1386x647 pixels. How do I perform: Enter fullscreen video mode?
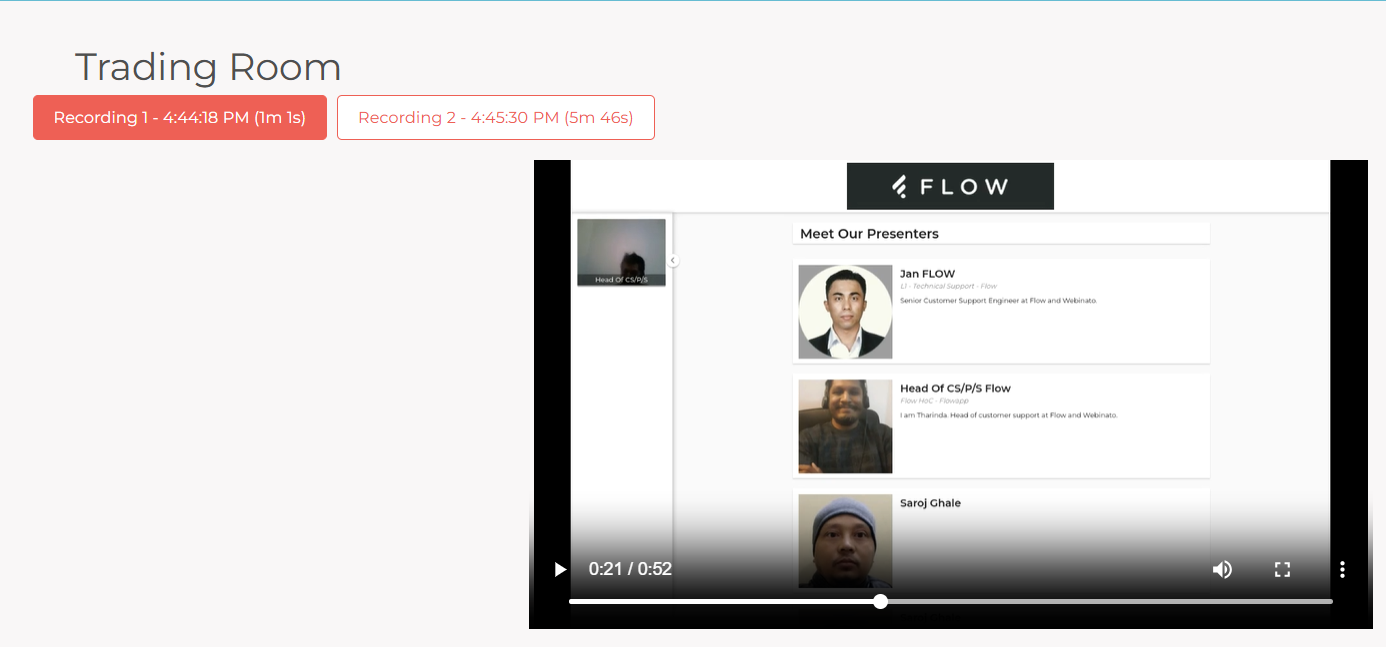point(1282,569)
